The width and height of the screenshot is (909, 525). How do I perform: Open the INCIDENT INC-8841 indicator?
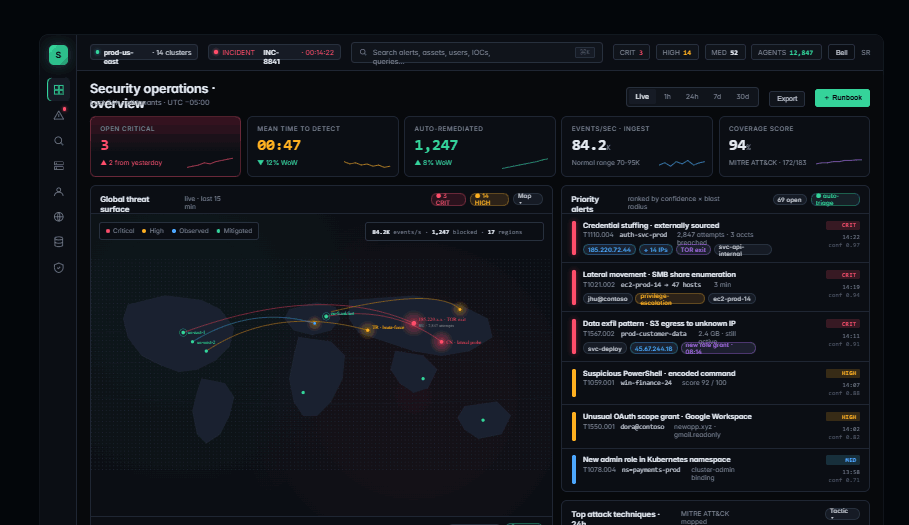[x=274, y=53]
